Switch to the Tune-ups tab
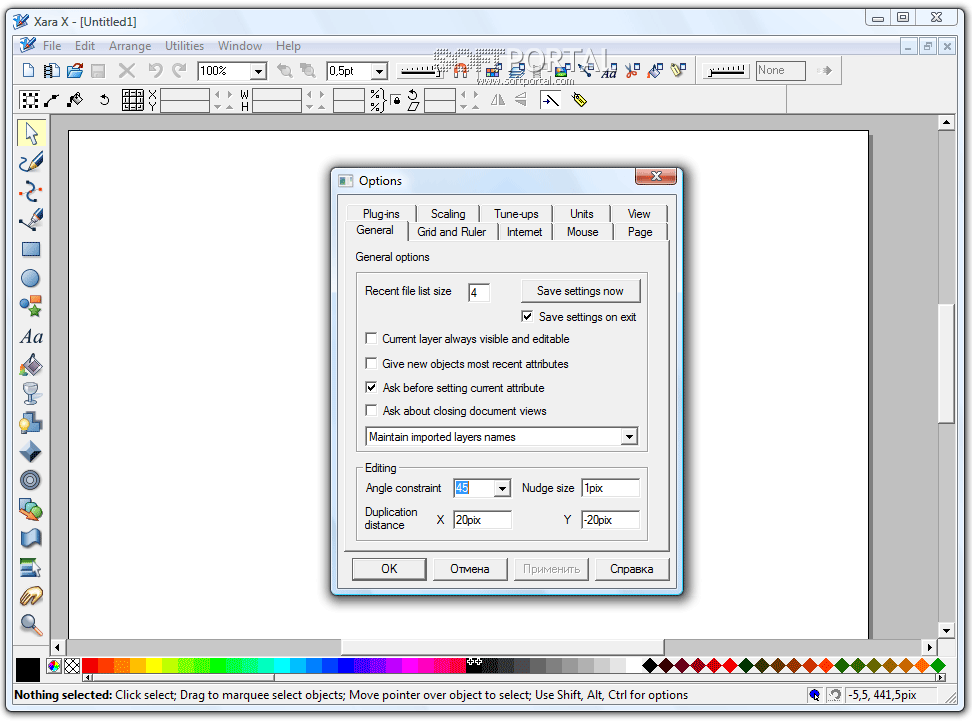This screenshot has width=972, height=725. [x=516, y=214]
